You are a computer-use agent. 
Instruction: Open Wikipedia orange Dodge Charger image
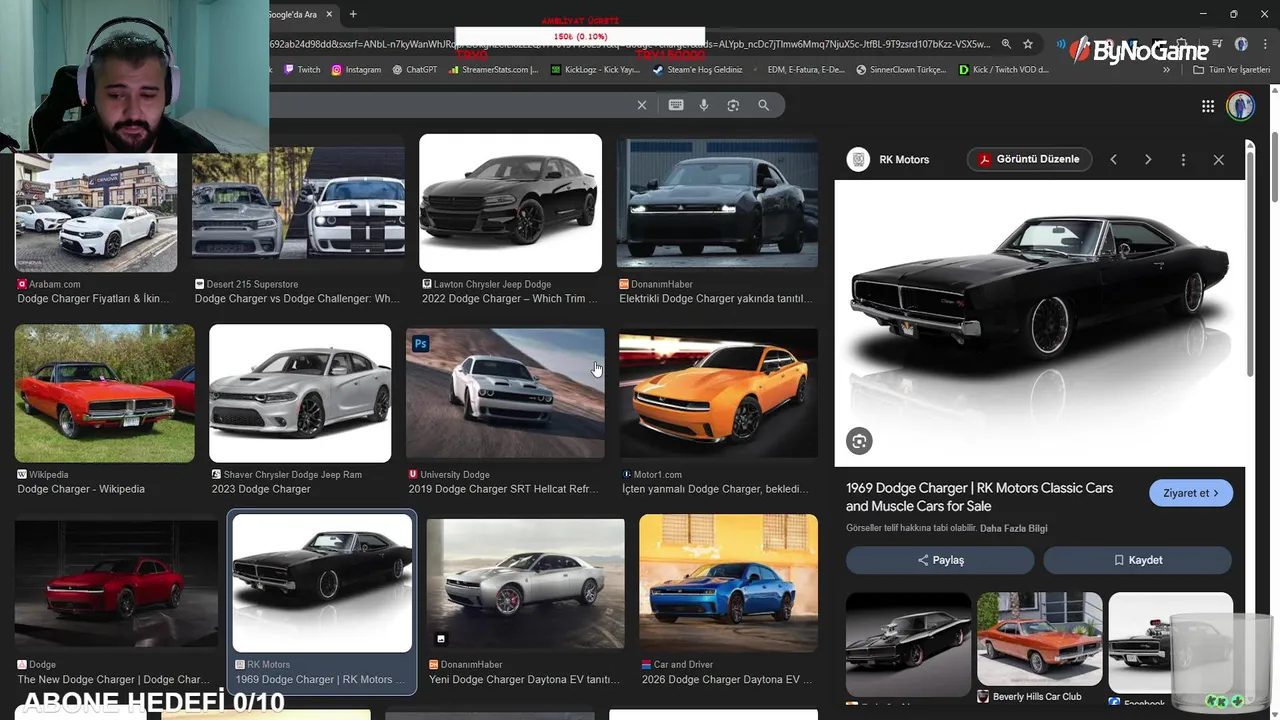coord(105,393)
